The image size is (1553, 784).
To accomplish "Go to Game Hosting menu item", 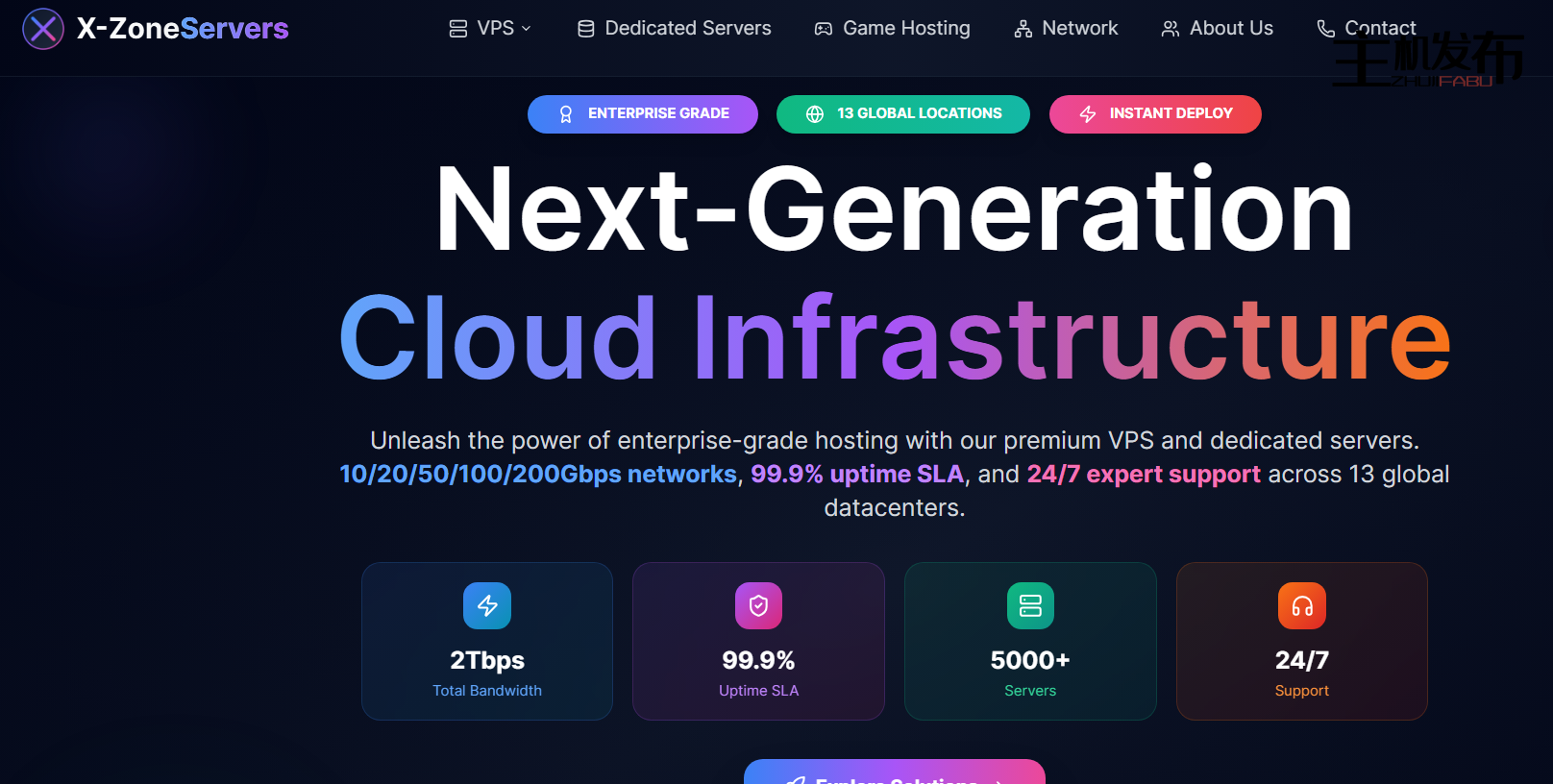I will tap(893, 29).
